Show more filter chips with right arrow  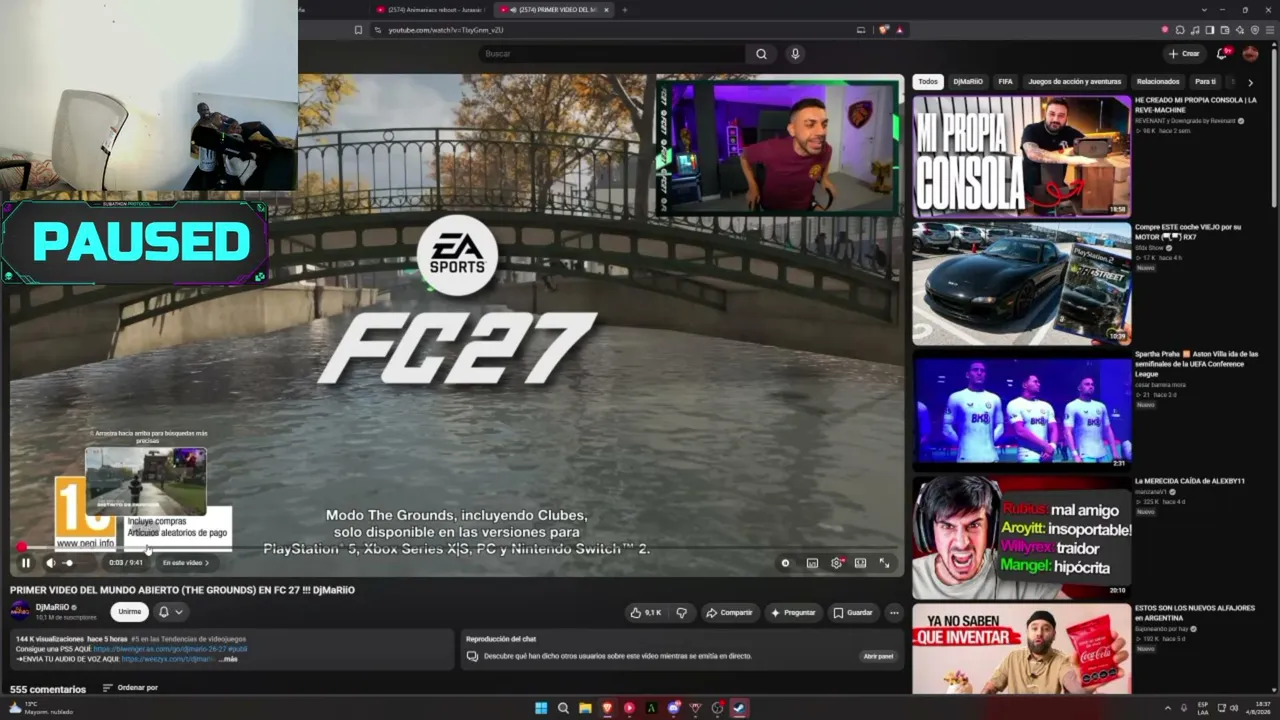coord(1250,82)
